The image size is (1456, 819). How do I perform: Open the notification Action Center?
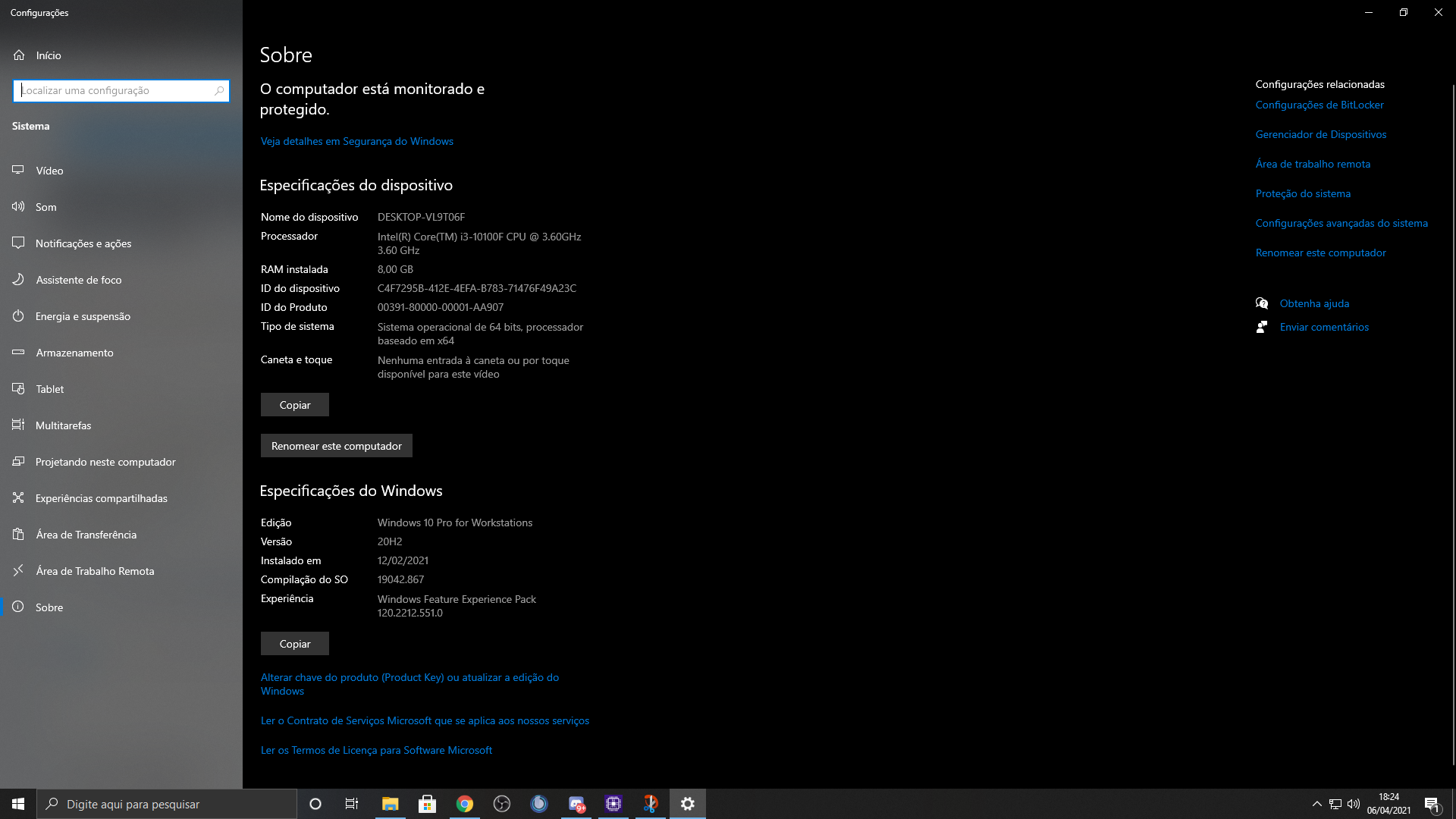[1432, 804]
